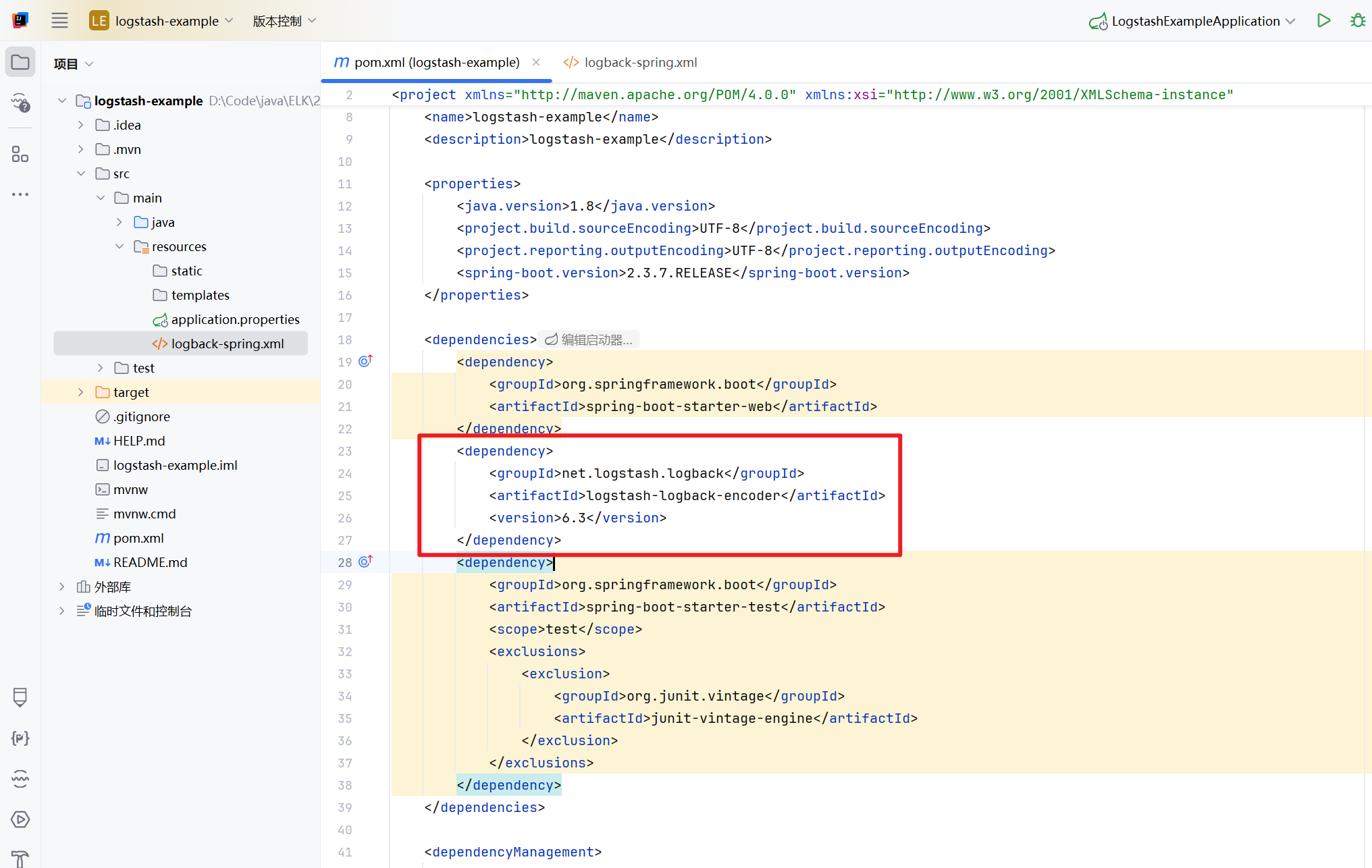Select application.properties in the project tree
Screen dimensions: 1372x868
[x=234, y=319]
